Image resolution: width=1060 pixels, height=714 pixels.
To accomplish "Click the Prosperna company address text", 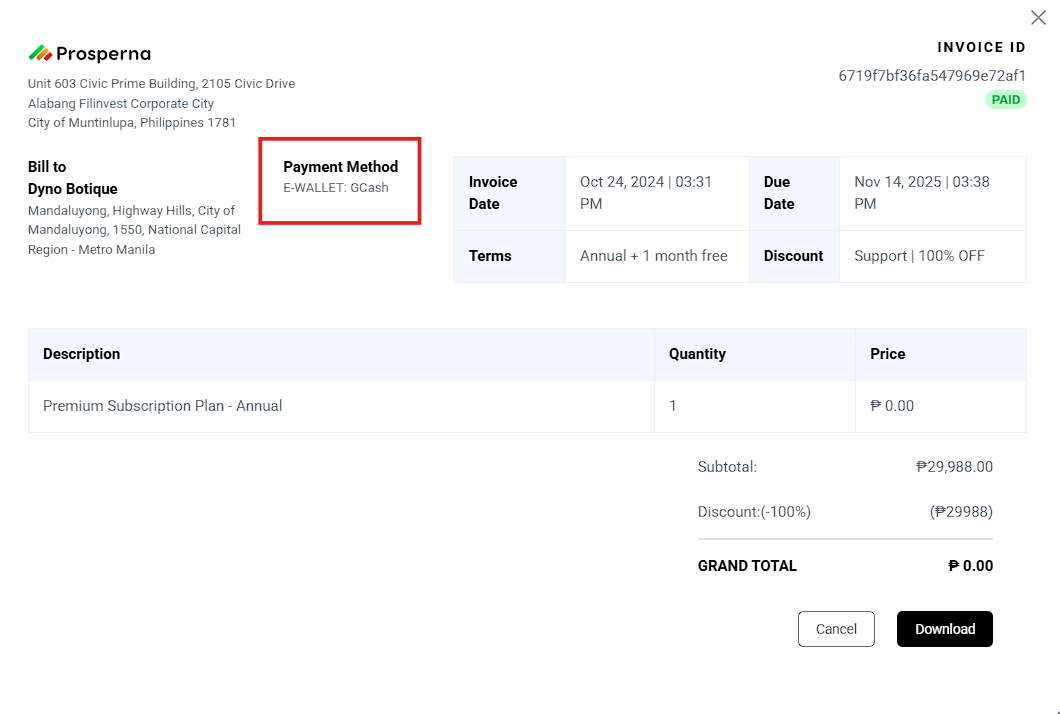I will coord(161,103).
